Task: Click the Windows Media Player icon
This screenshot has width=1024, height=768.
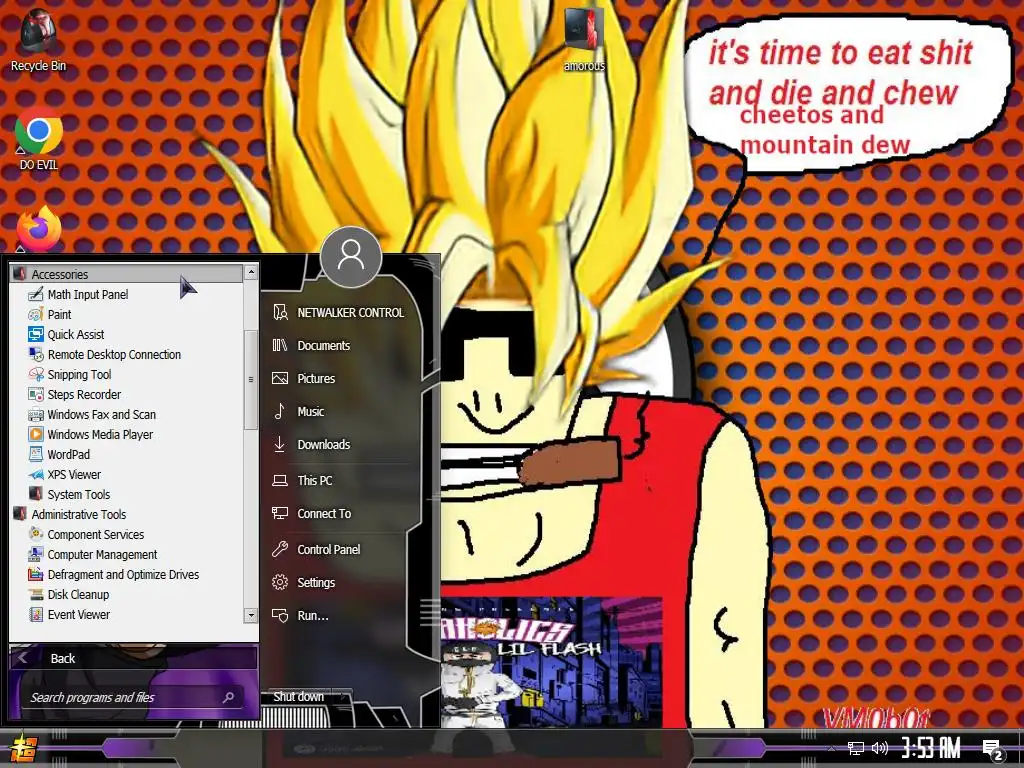Action: 36,434
